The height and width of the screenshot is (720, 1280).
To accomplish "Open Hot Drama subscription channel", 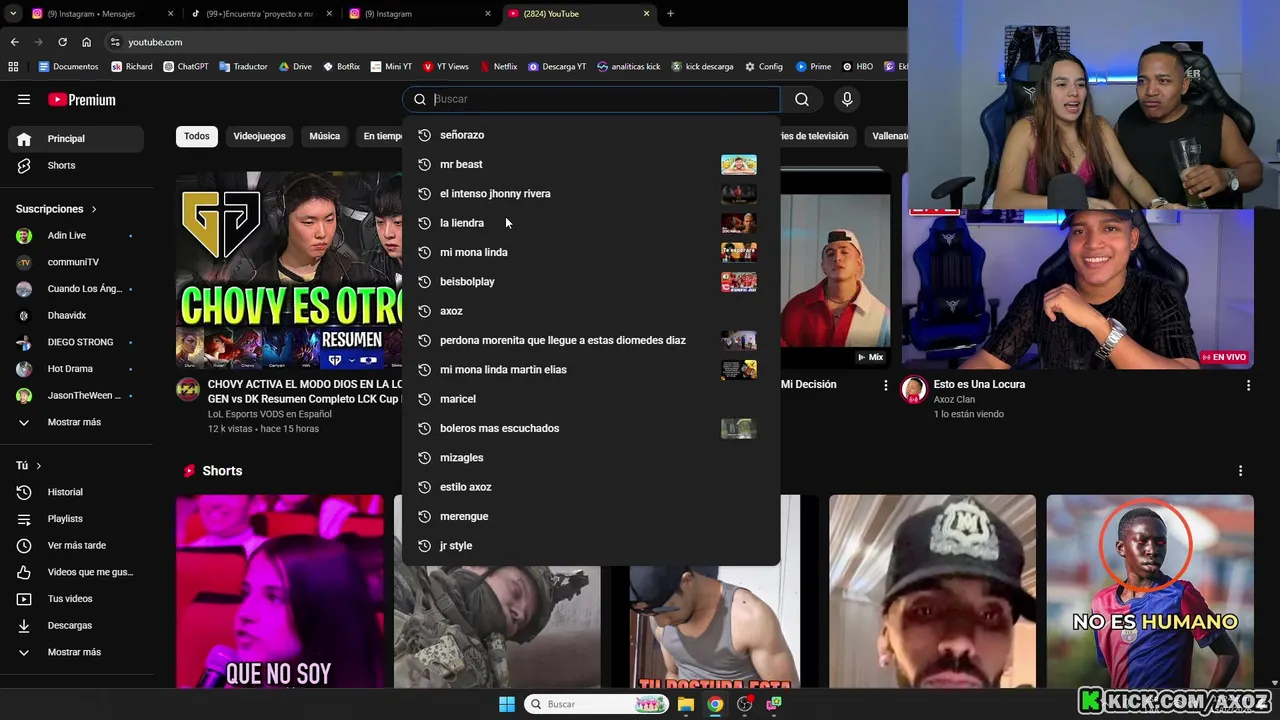I will tap(76, 369).
